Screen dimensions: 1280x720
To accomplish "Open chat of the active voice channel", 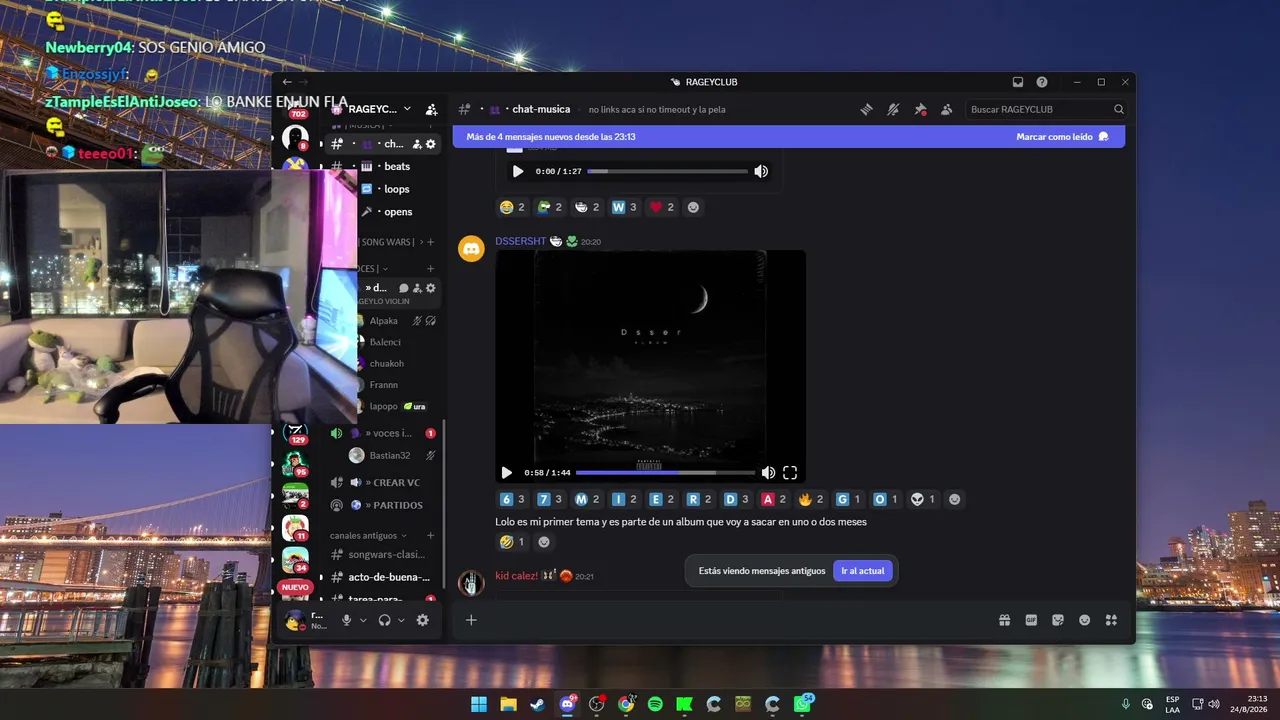I will (404, 288).
